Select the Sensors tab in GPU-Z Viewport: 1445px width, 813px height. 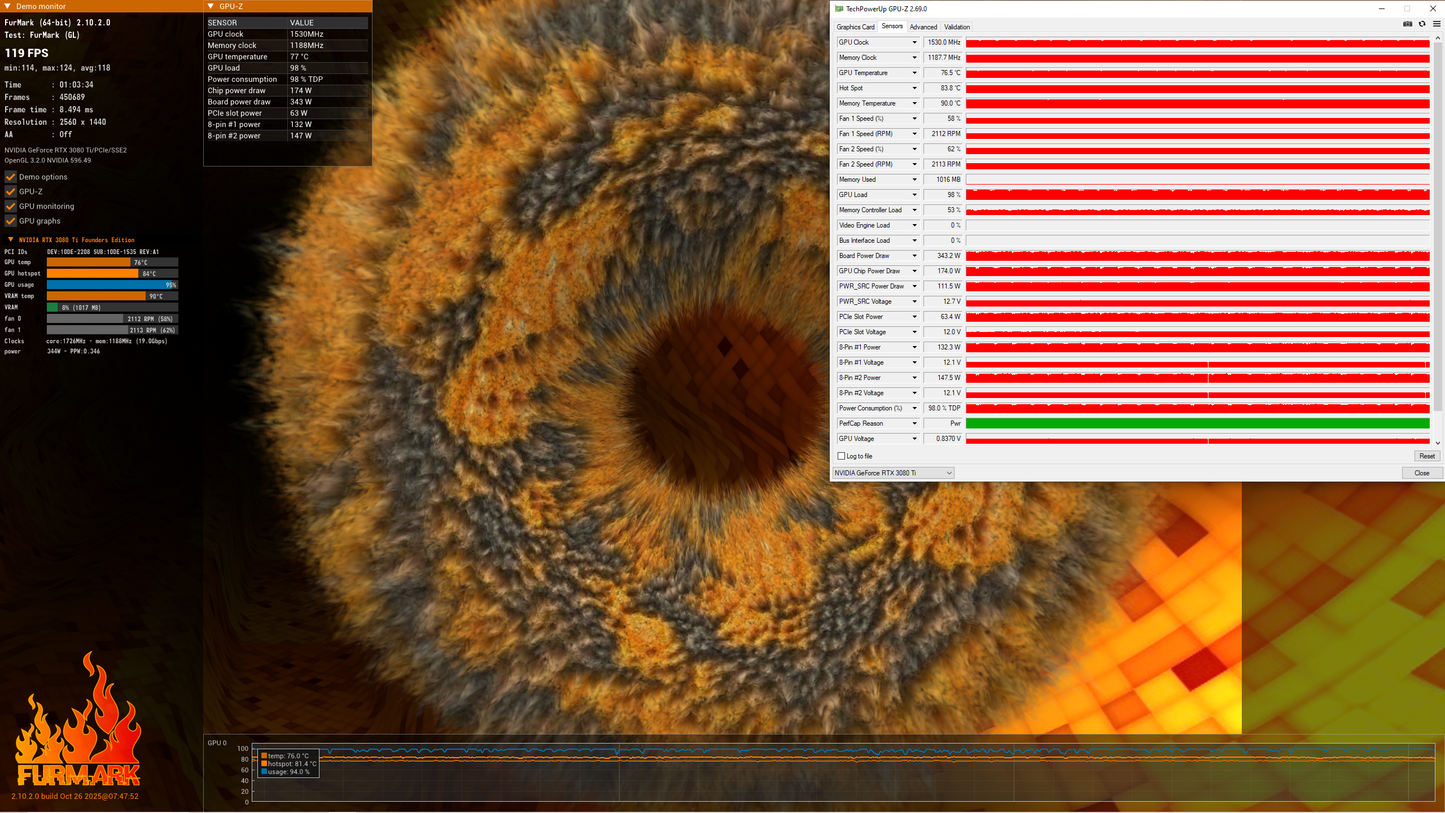tap(892, 27)
